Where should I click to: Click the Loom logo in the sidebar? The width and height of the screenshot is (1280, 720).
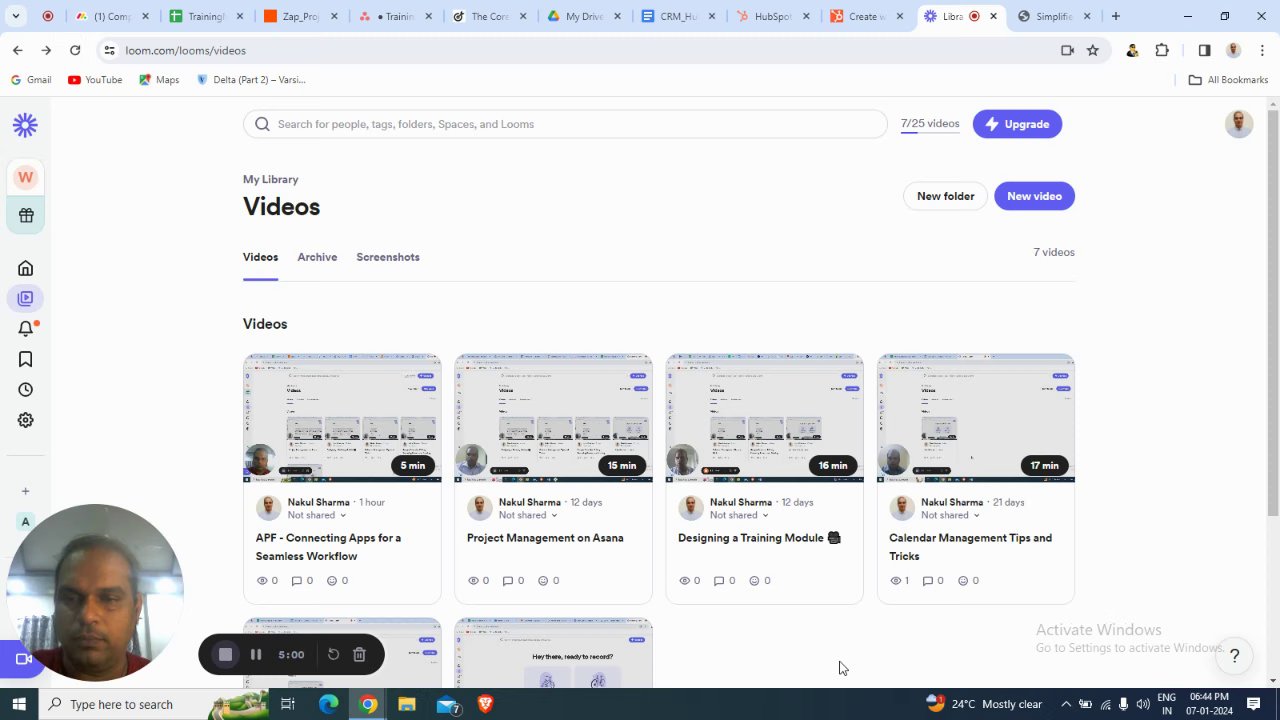(25, 125)
